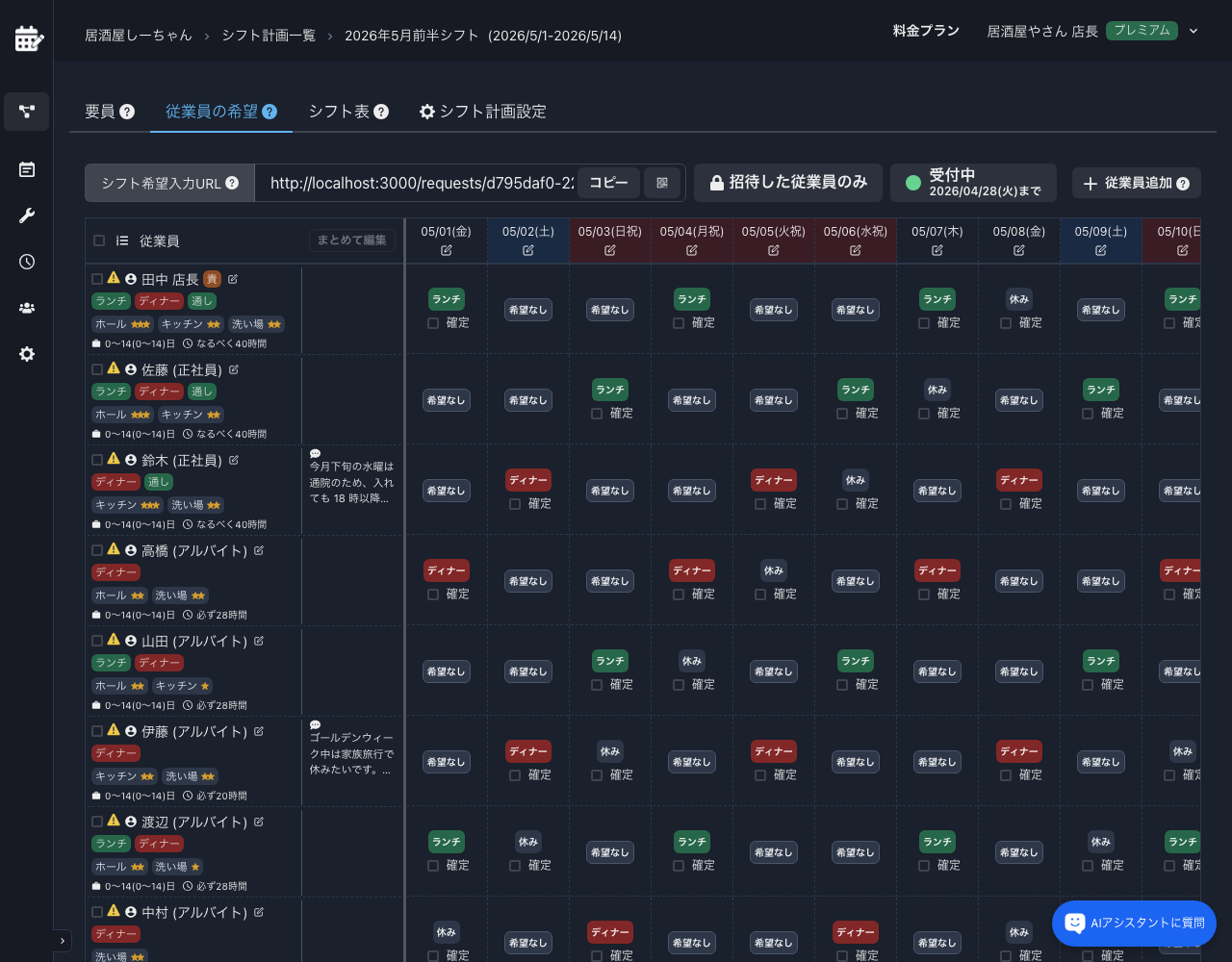This screenshot has height=962, width=1232.
Task: Click the wrench tools icon in sidebar
Action: [26, 215]
